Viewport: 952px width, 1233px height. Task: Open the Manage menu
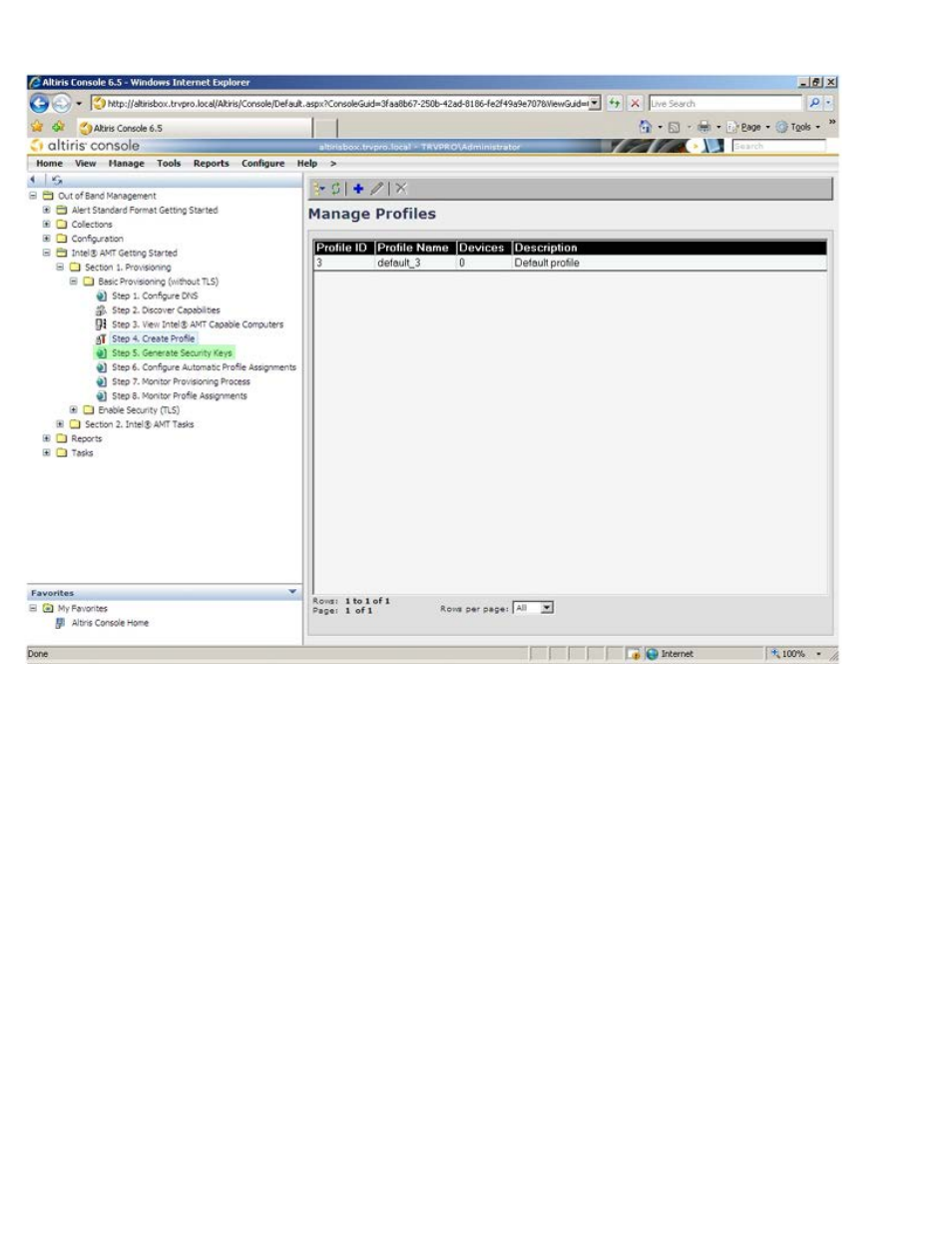(127, 164)
